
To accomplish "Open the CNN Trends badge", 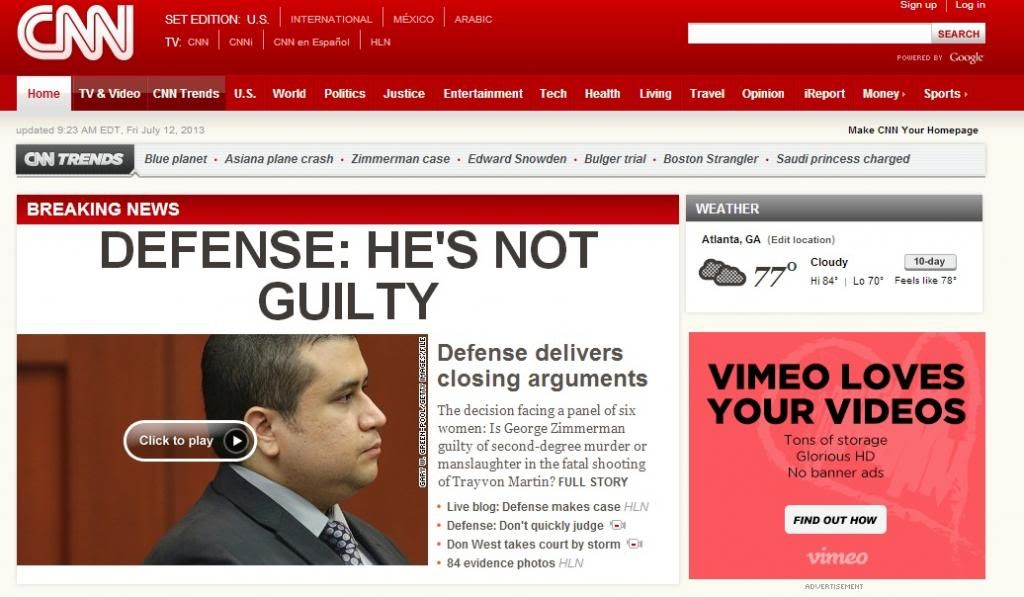I will pos(74,159).
